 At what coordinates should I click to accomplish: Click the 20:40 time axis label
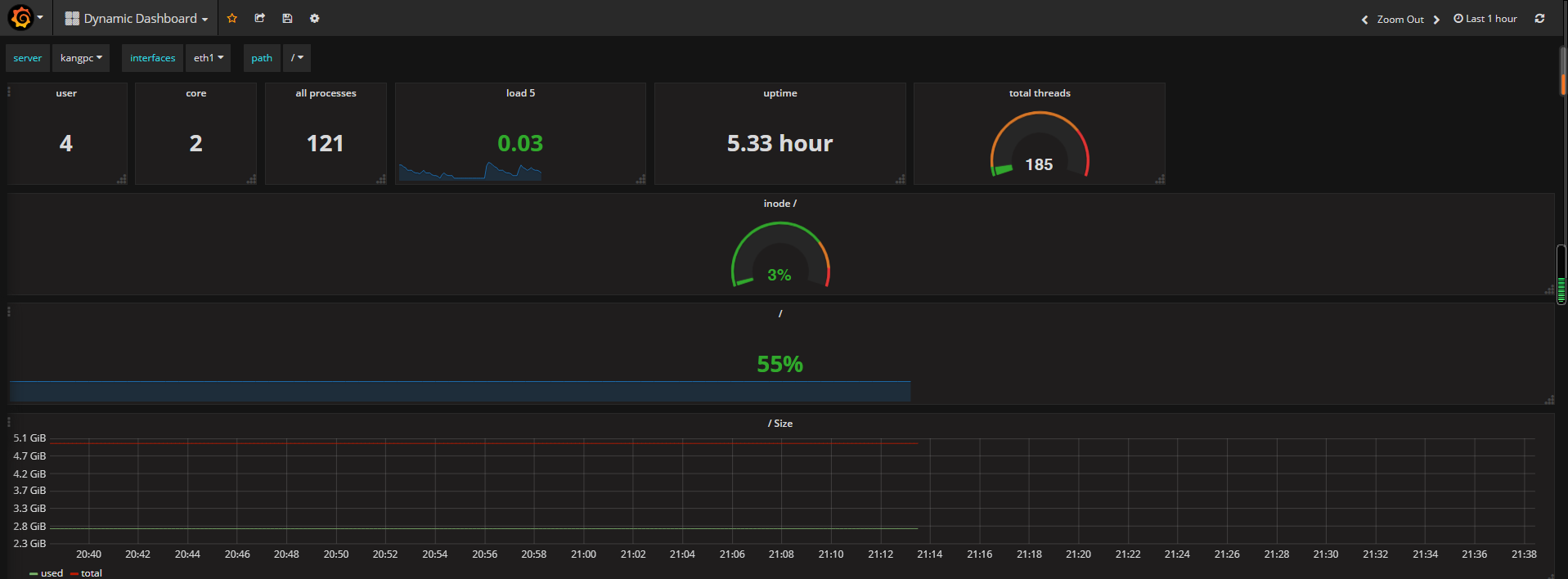point(89,554)
